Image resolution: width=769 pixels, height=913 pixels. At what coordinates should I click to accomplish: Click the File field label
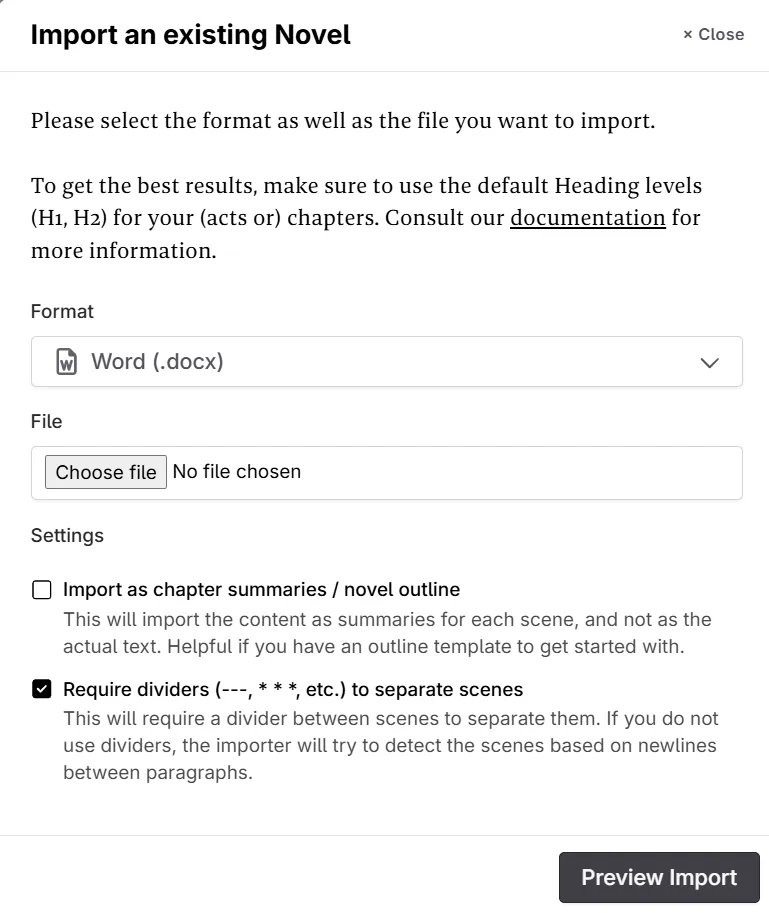(x=46, y=421)
